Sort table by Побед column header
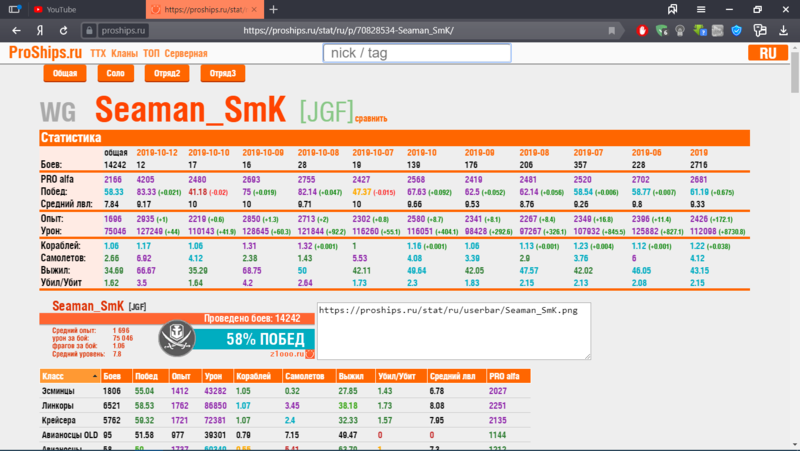The height and width of the screenshot is (451, 800). tap(151, 376)
